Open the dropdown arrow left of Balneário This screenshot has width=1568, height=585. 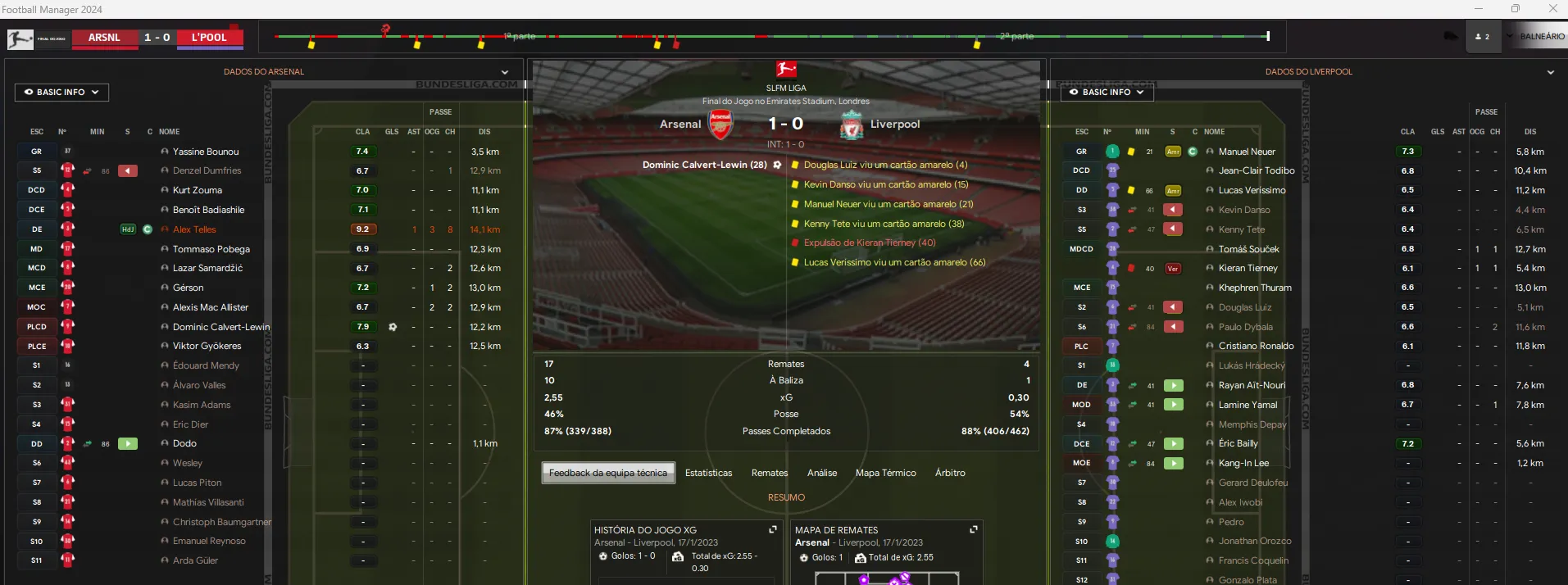pyautogui.click(x=1509, y=37)
